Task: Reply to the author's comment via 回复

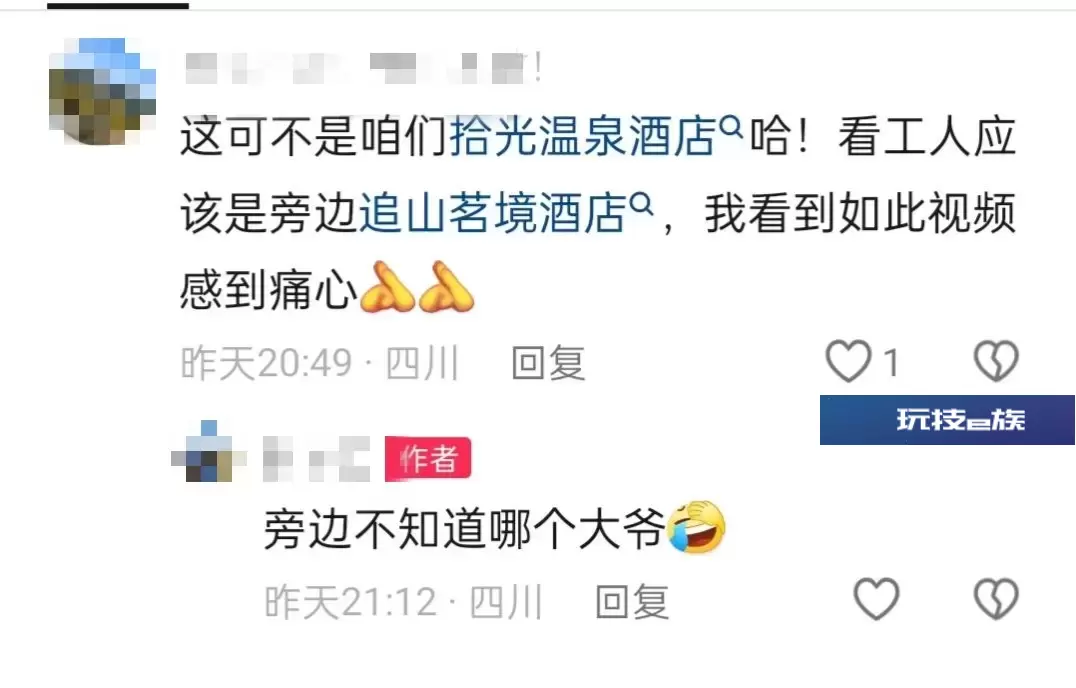Action: pyautogui.click(x=632, y=602)
